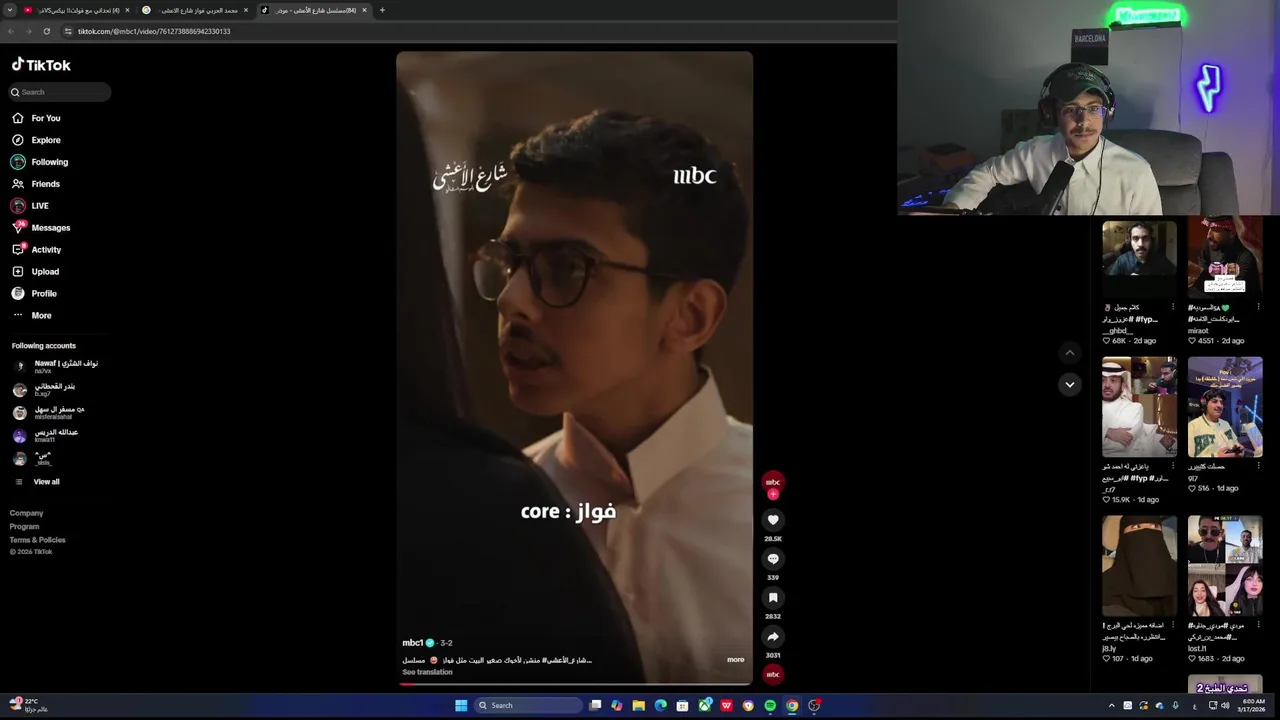
Task: Close the active TikTok tab
Action: pos(364,10)
